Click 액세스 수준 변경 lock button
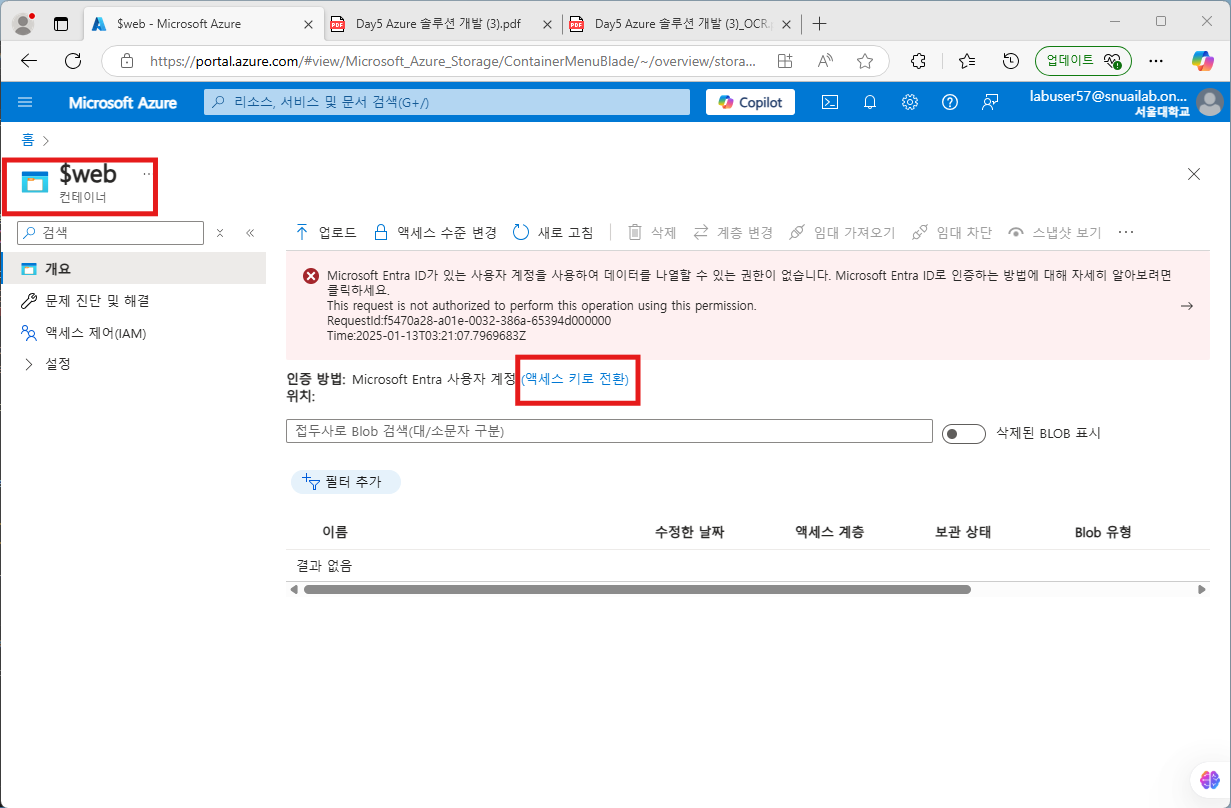 (x=435, y=232)
